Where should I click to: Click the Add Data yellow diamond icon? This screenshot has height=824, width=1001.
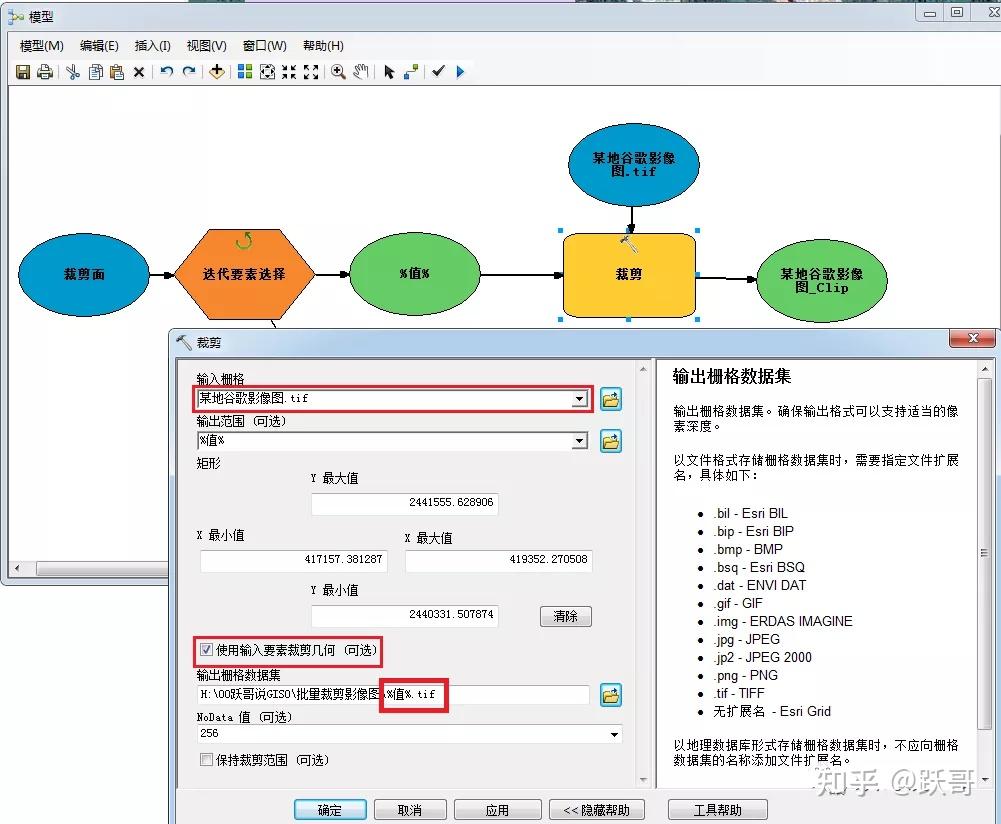point(215,71)
